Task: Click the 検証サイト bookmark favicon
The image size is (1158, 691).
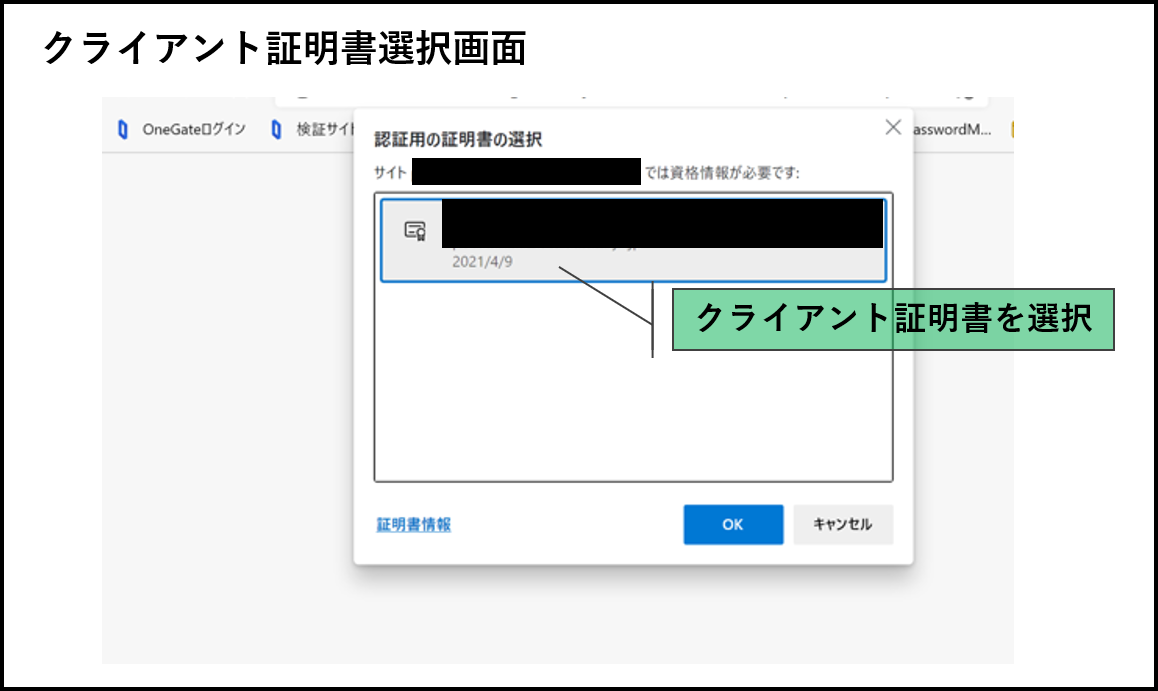Action: click(276, 130)
